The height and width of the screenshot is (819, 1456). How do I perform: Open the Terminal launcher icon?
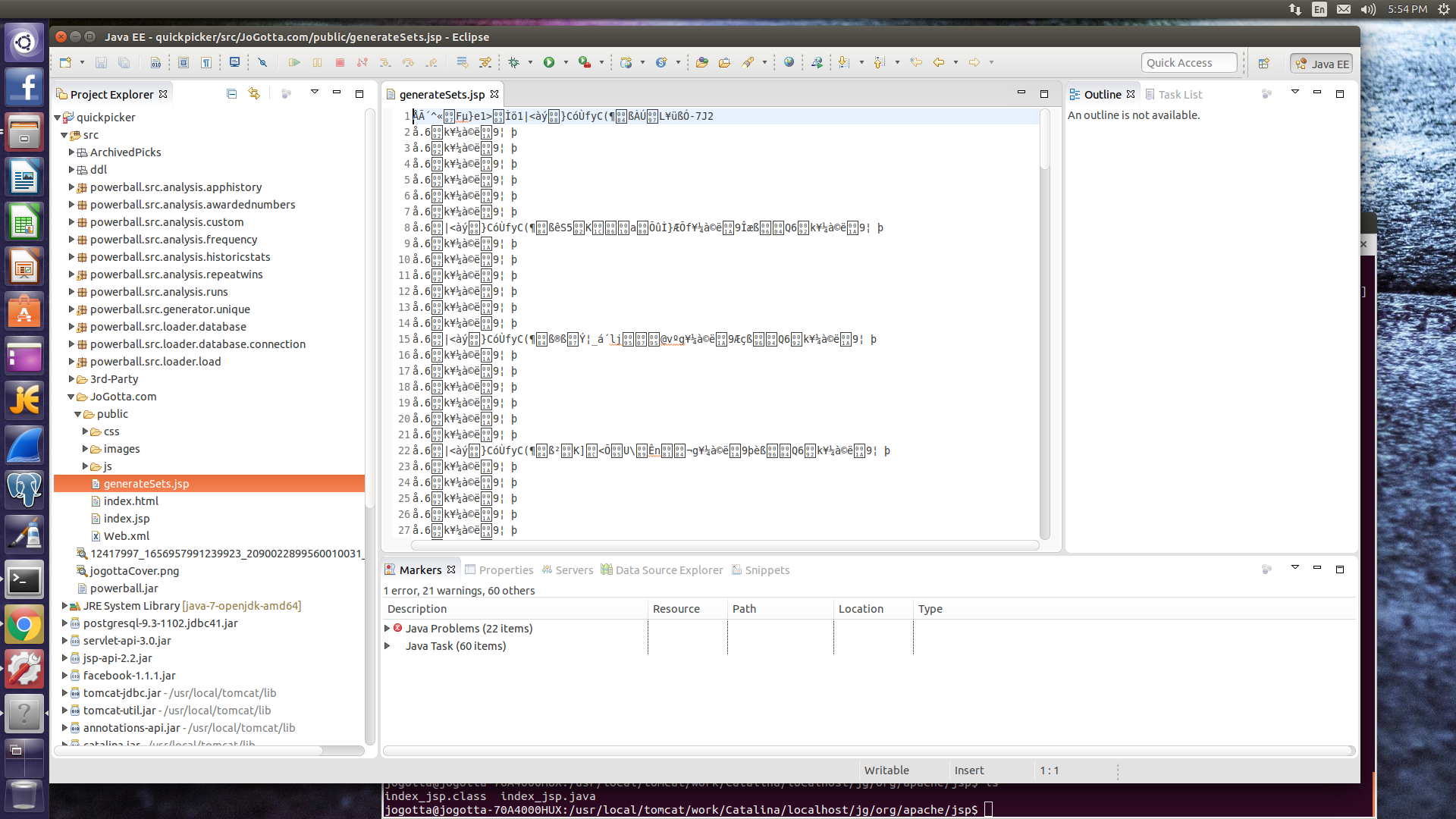(24, 581)
